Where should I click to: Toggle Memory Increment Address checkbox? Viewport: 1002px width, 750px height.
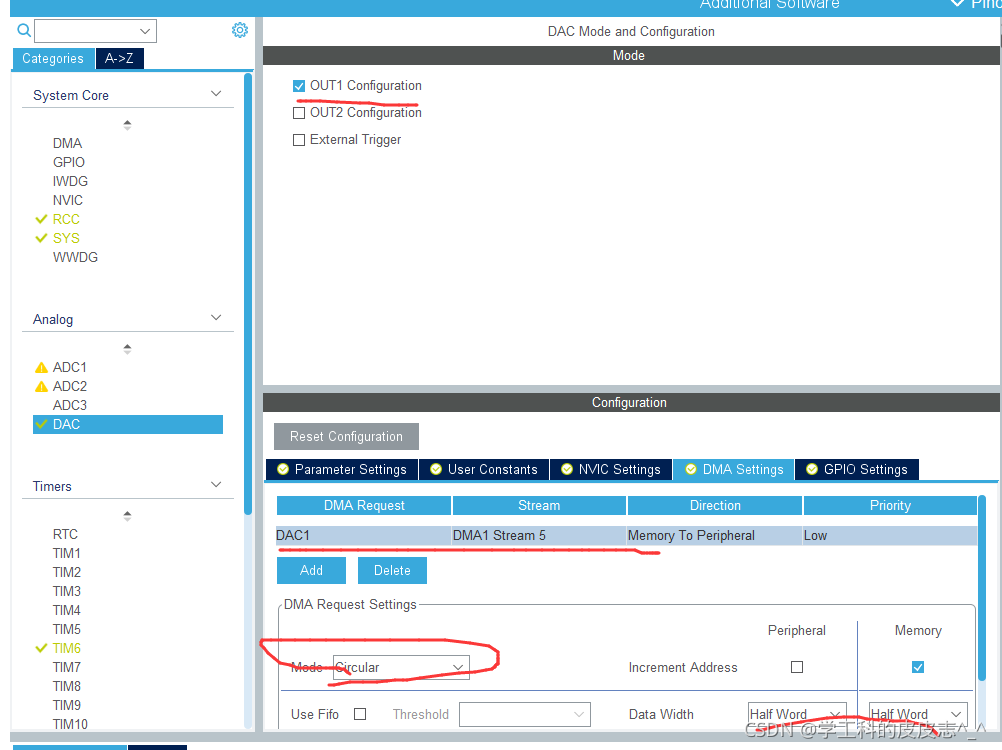pyautogui.click(x=918, y=667)
